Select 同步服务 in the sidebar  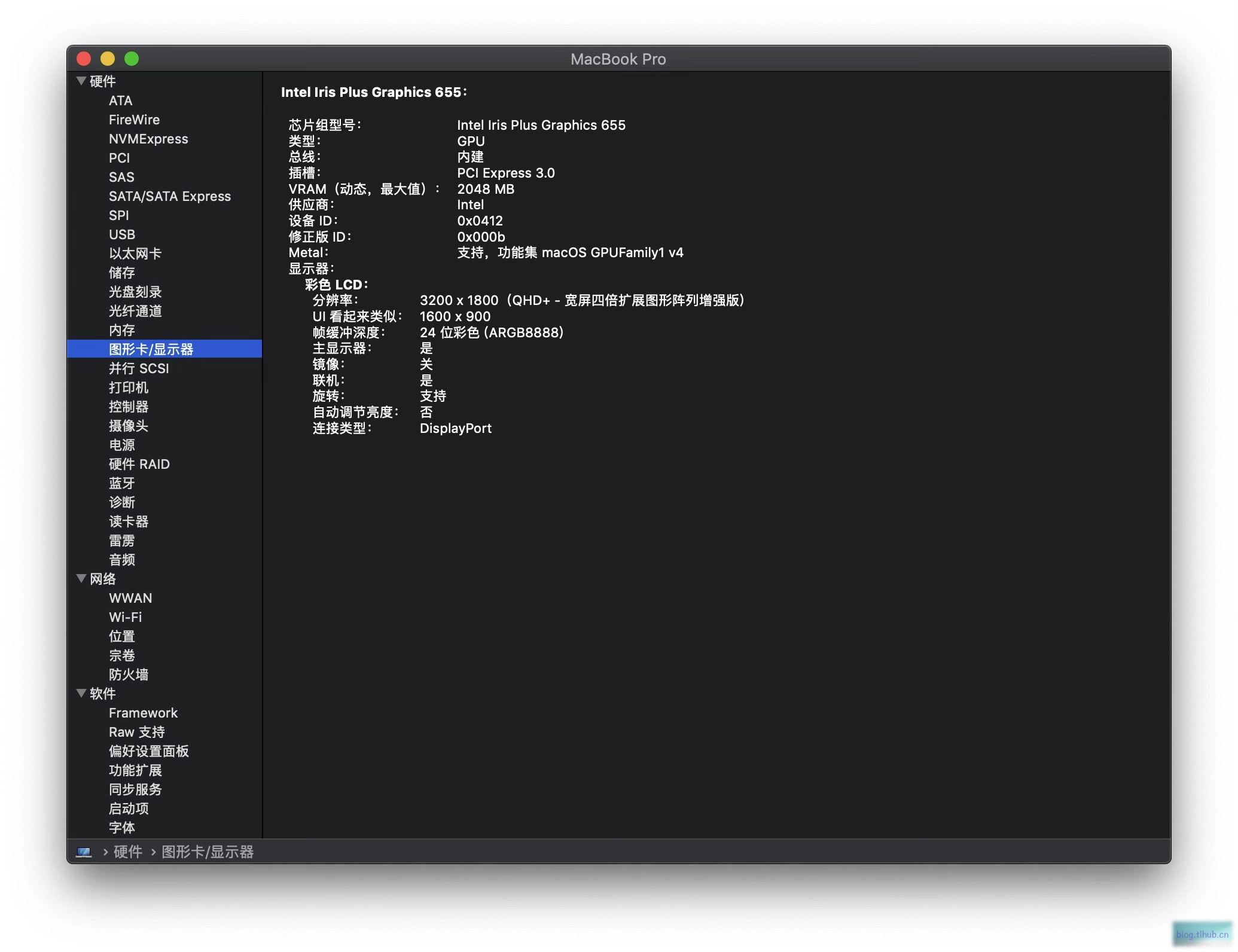tap(135, 789)
